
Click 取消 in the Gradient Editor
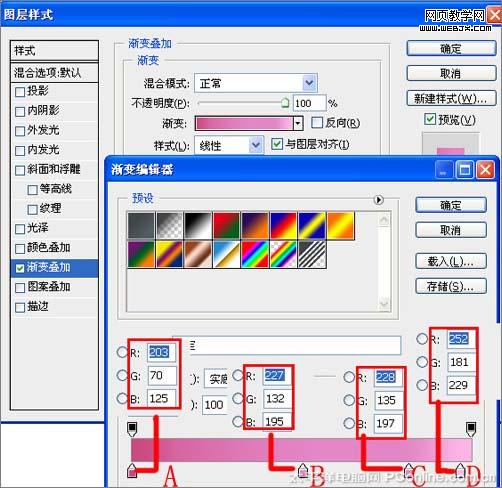451,230
